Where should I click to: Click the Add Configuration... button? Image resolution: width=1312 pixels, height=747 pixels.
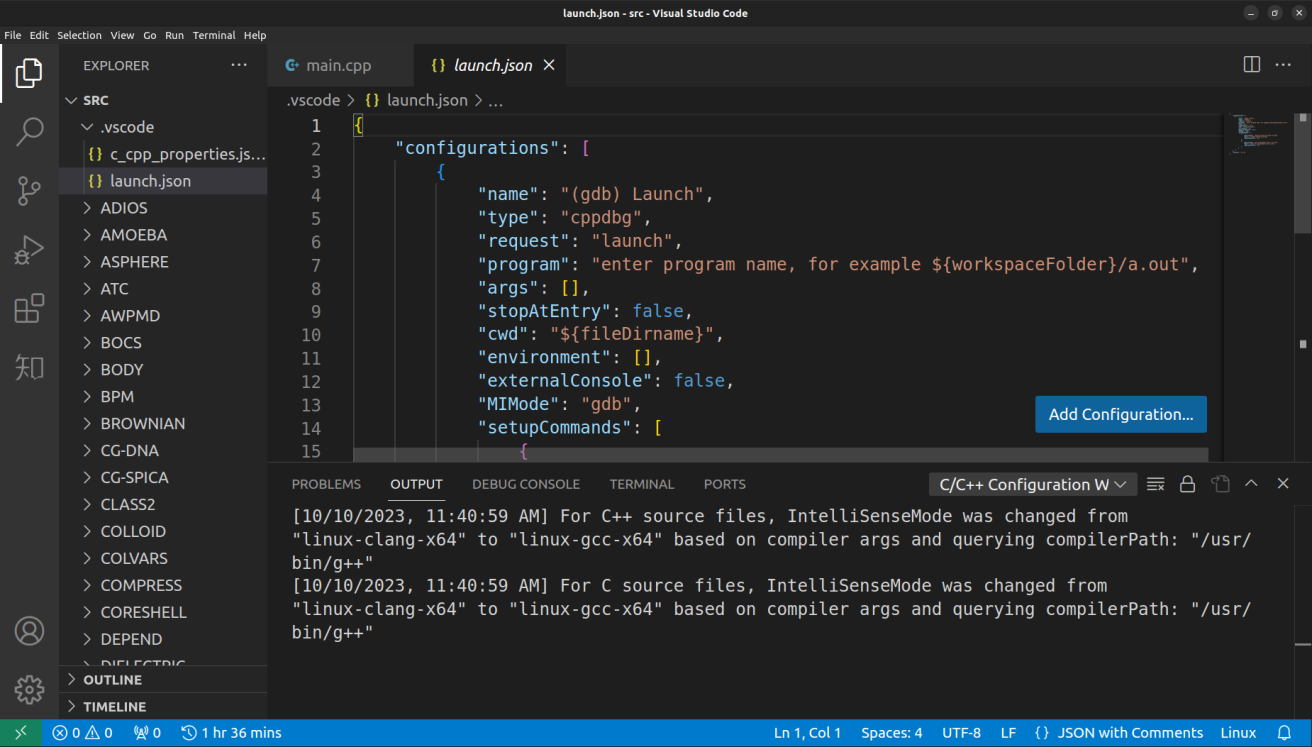[x=1120, y=414]
